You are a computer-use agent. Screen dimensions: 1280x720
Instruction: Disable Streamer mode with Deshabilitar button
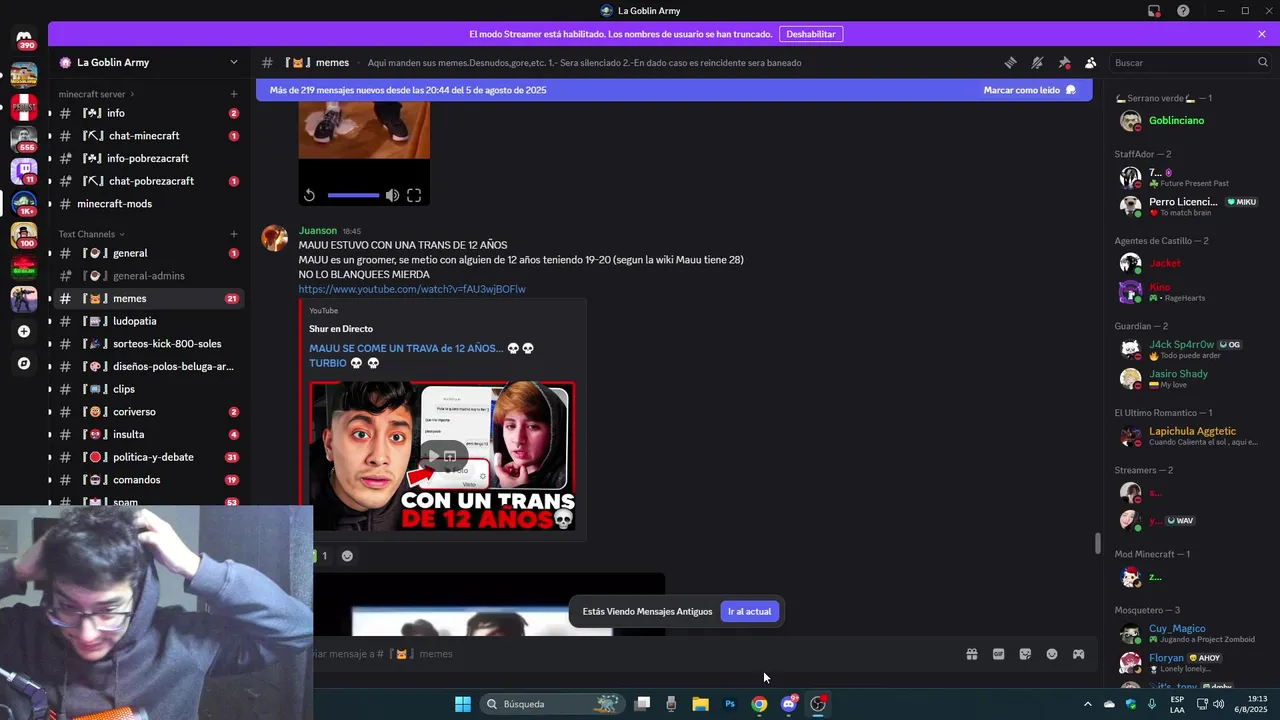pos(811,34)
